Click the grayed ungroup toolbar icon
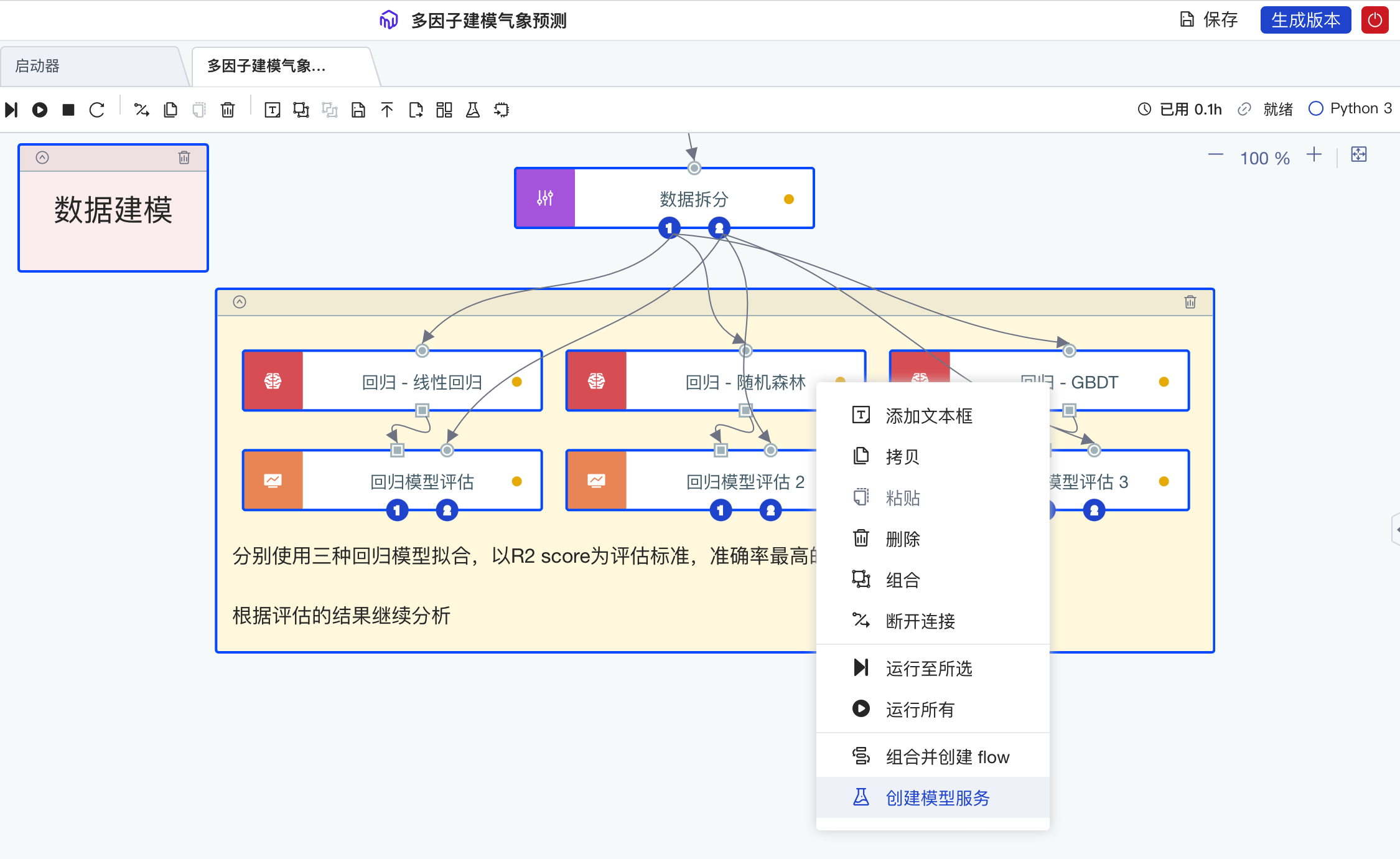The height and width of the screenshot is (859, 1400). (x=330, y=110)
